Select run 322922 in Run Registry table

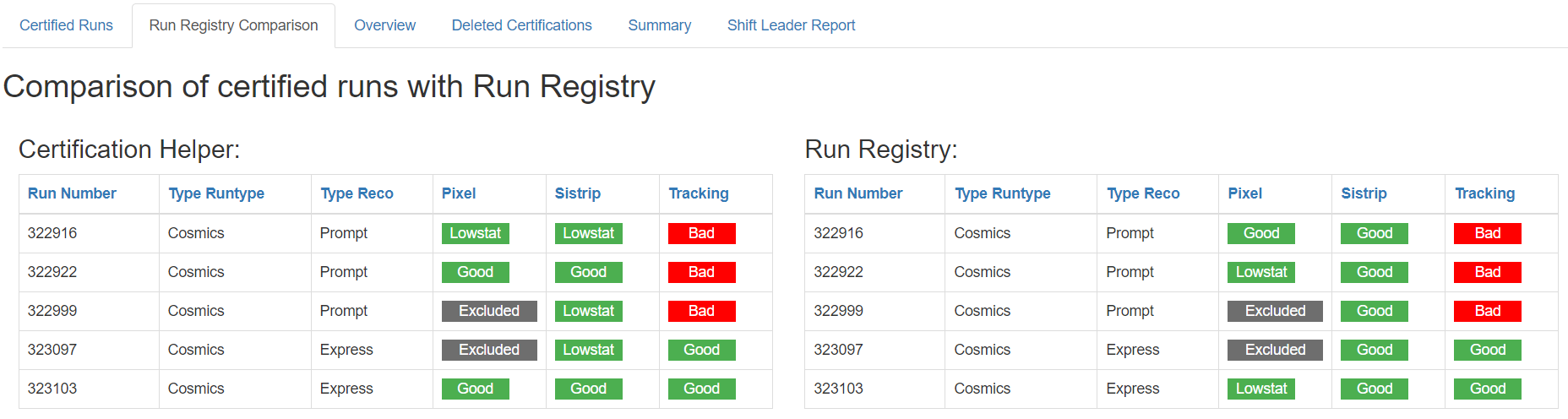point(839,272)
